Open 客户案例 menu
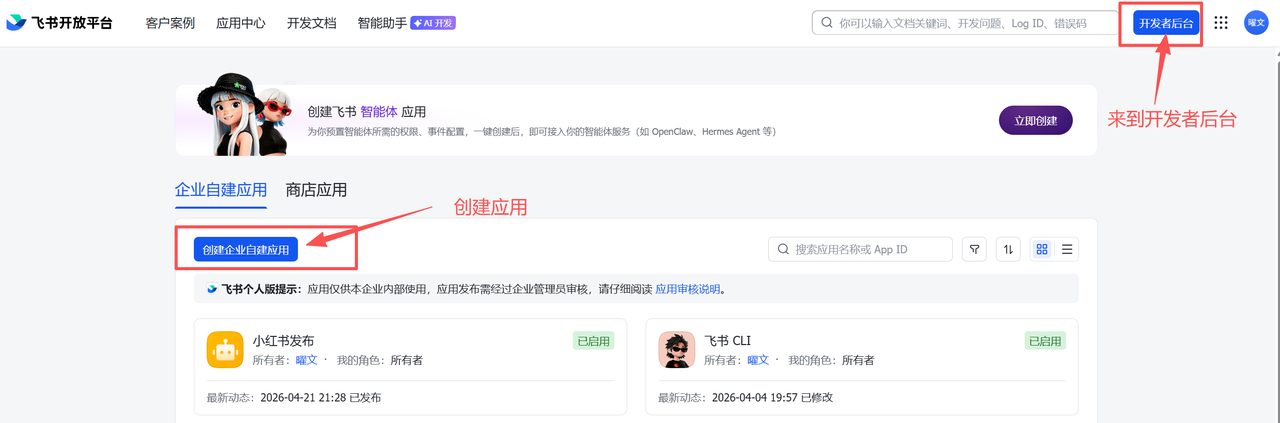Viewport: 1280px width, 423px height. click(170, 22)
